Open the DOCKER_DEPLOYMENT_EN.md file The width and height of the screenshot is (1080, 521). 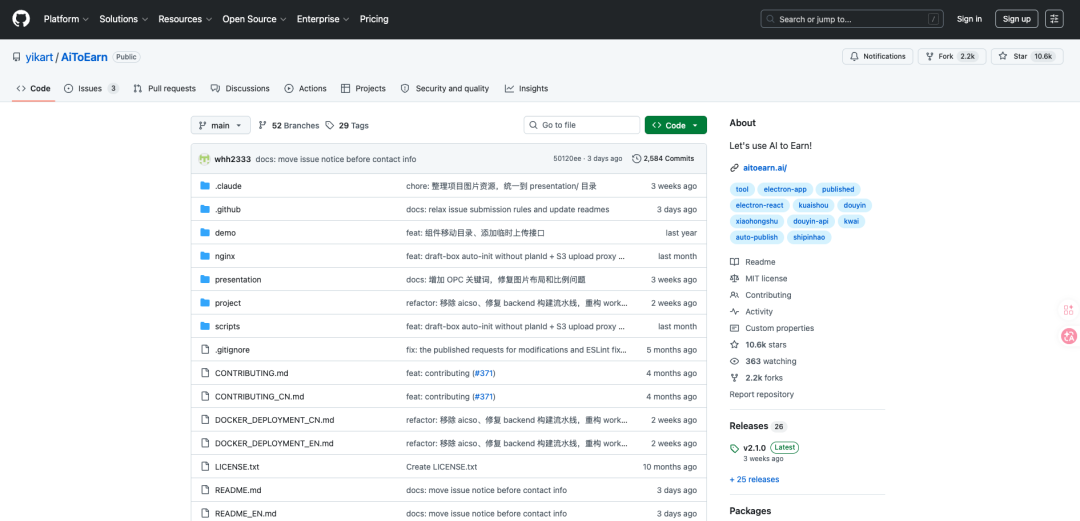[x=274, y=444]
